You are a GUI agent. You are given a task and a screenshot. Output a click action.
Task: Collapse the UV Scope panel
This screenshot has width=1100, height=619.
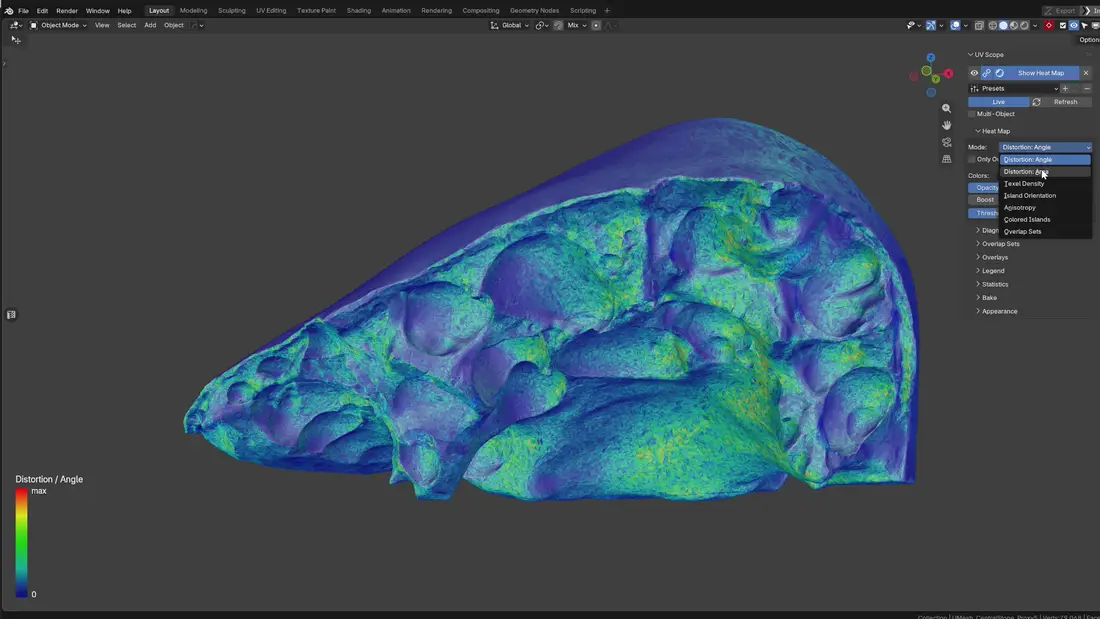click(x=986, y=55)
